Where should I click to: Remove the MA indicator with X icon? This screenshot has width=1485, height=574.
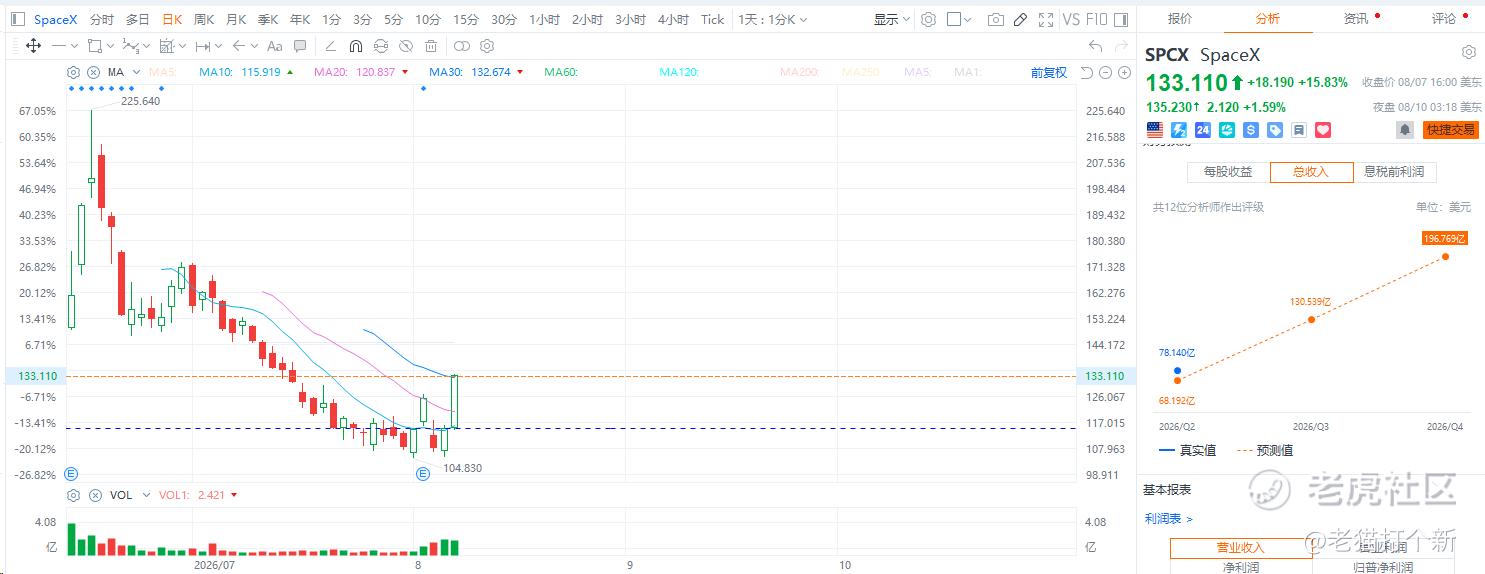[94, 72]
